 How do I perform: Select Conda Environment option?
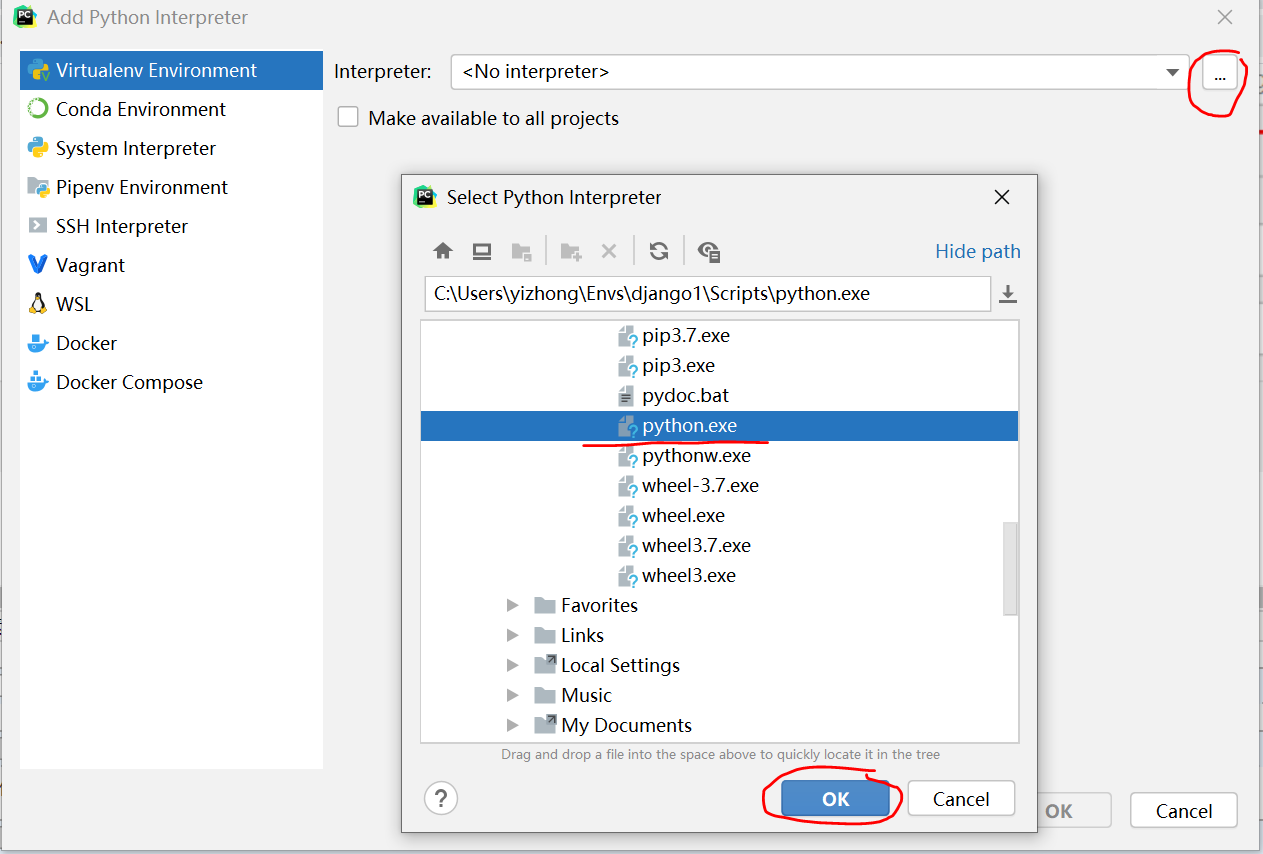click(171, 109)
